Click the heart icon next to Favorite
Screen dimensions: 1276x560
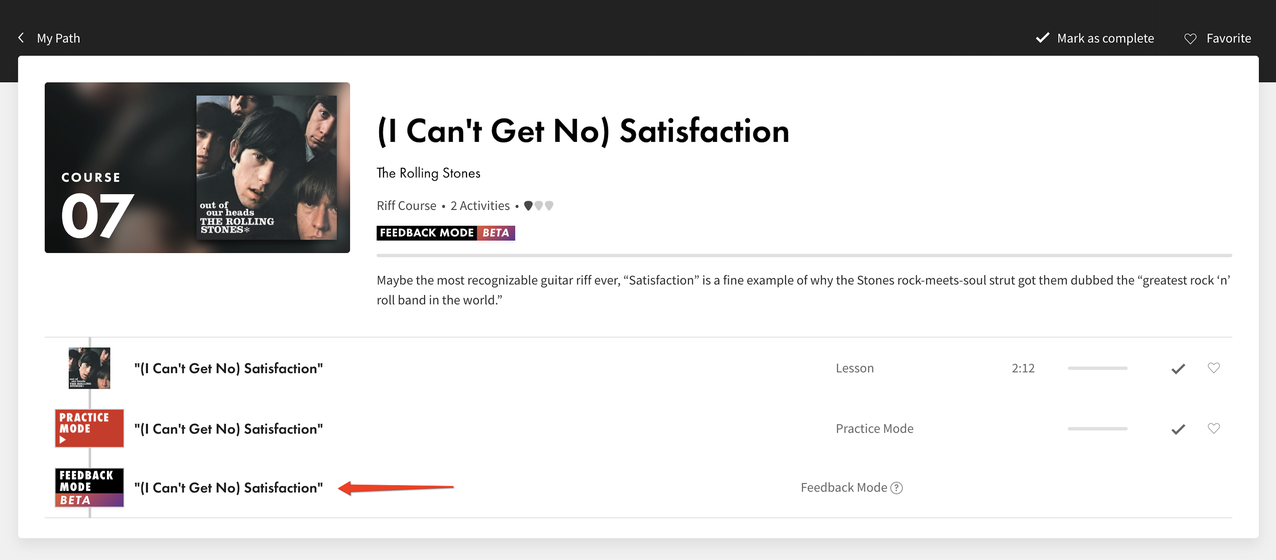(1190, 39)
